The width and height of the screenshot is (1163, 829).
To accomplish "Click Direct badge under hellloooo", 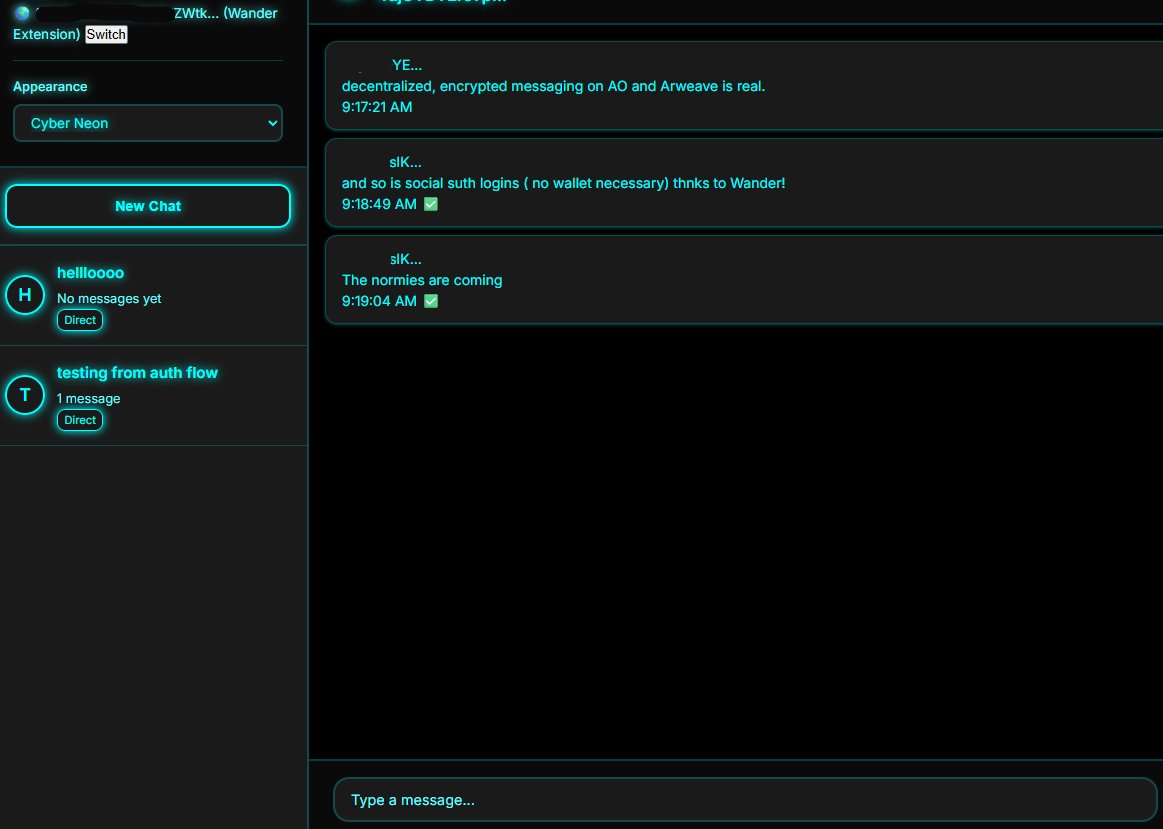I will pos(80,320).
